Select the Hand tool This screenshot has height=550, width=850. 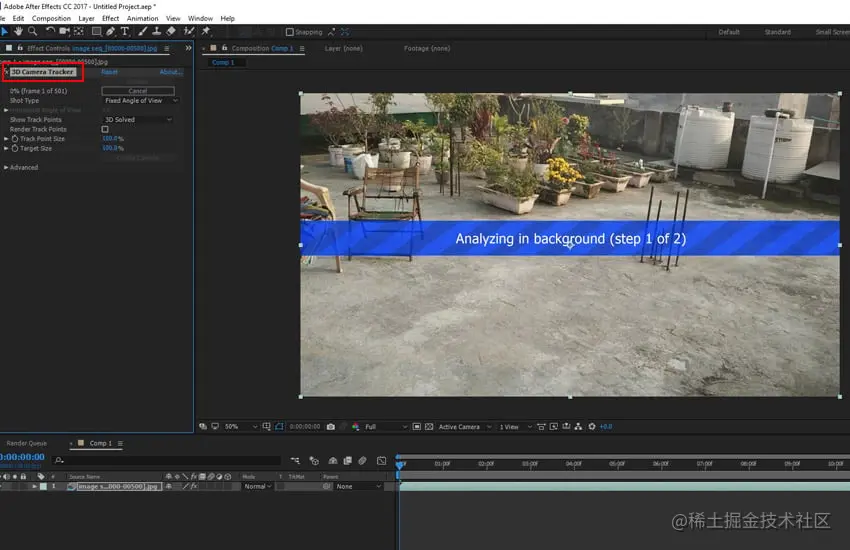(19, 32)
